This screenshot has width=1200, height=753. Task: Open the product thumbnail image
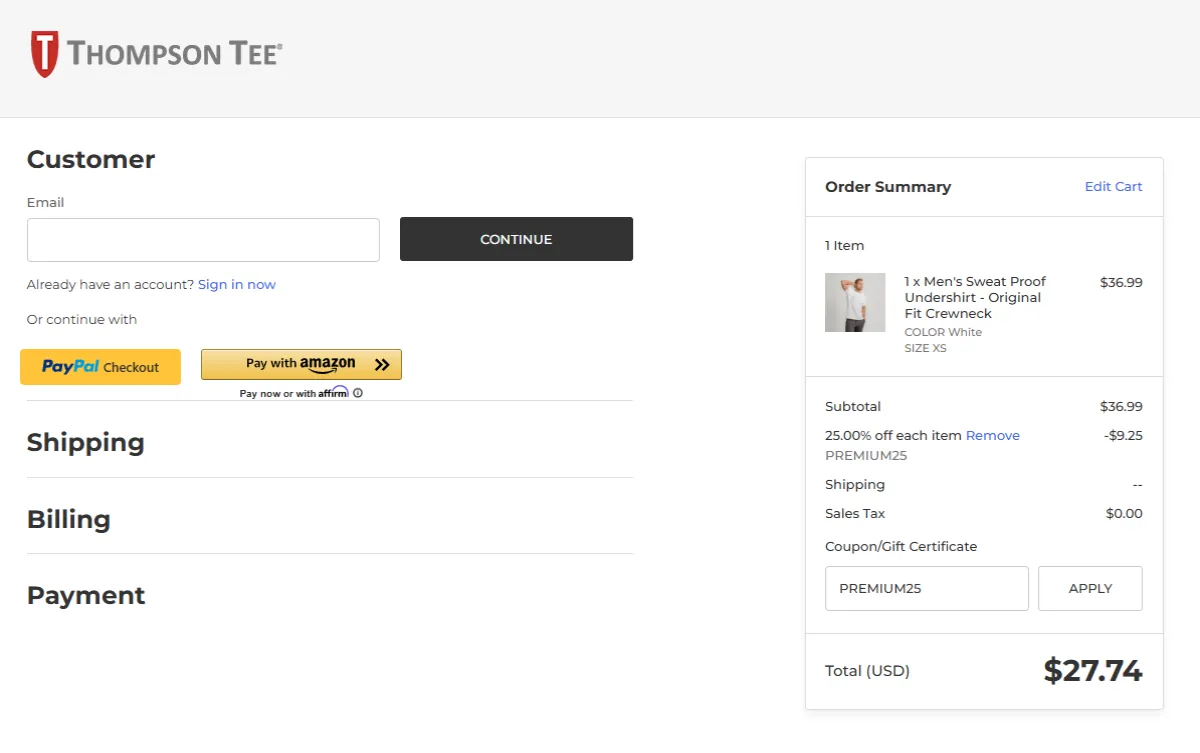pyautogui.click(x=855, y=302)
